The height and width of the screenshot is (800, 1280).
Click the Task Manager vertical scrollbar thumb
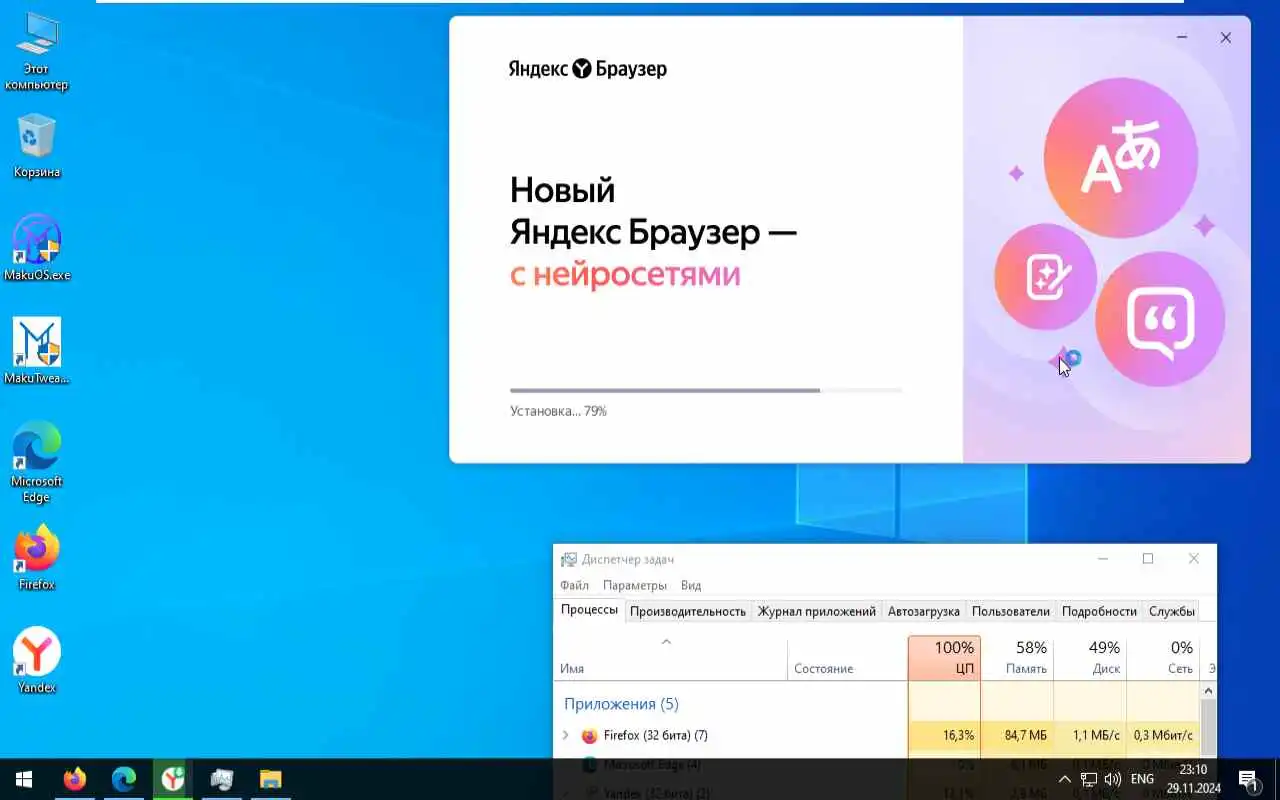click(x=1208, y=730)
